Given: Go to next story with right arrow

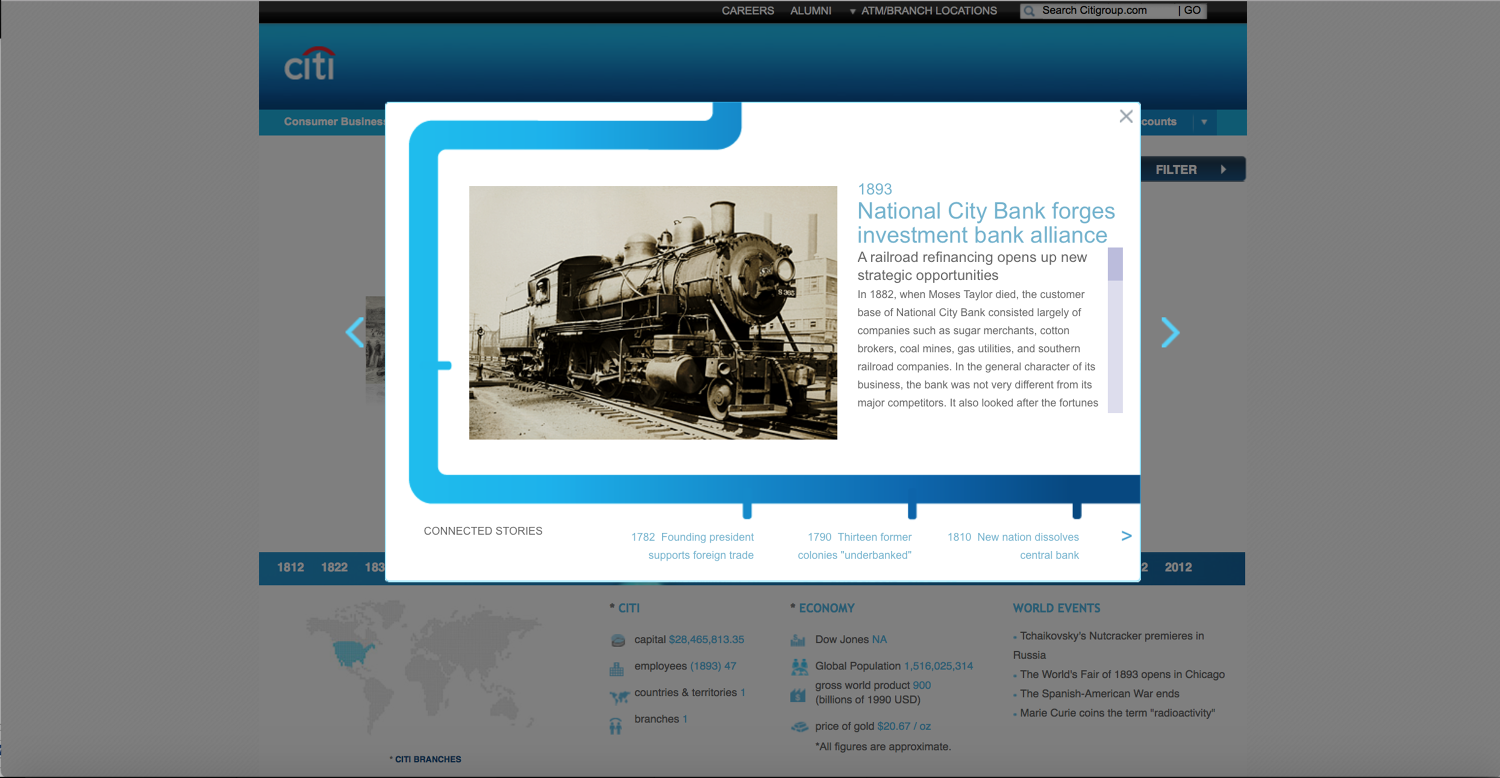Looking at the screenshot, I should (1170, 332).
